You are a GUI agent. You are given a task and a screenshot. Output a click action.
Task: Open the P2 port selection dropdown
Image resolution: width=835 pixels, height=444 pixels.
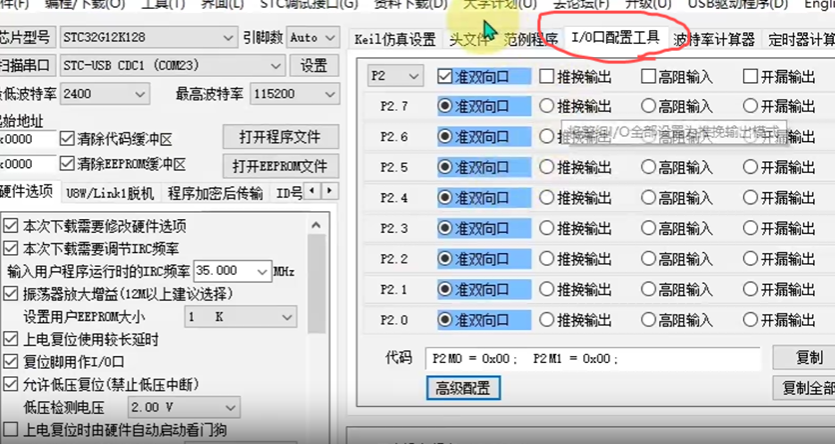coord(395,76)
